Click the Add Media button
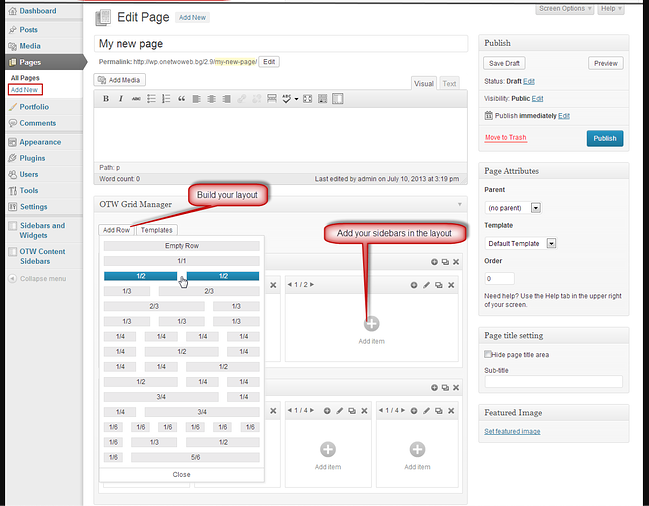 120,80
